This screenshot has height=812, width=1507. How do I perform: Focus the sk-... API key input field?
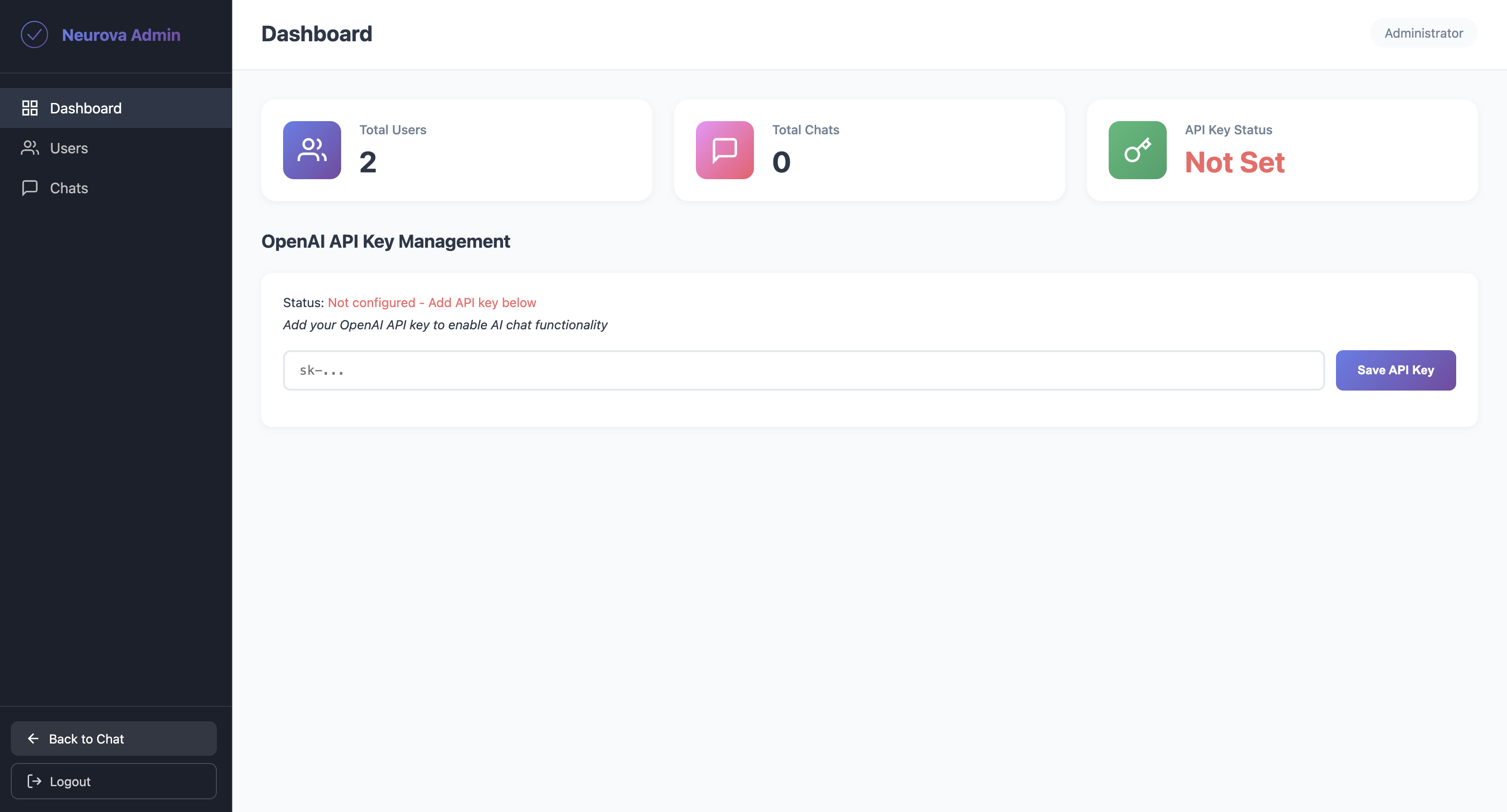click(x=803, y=370)
